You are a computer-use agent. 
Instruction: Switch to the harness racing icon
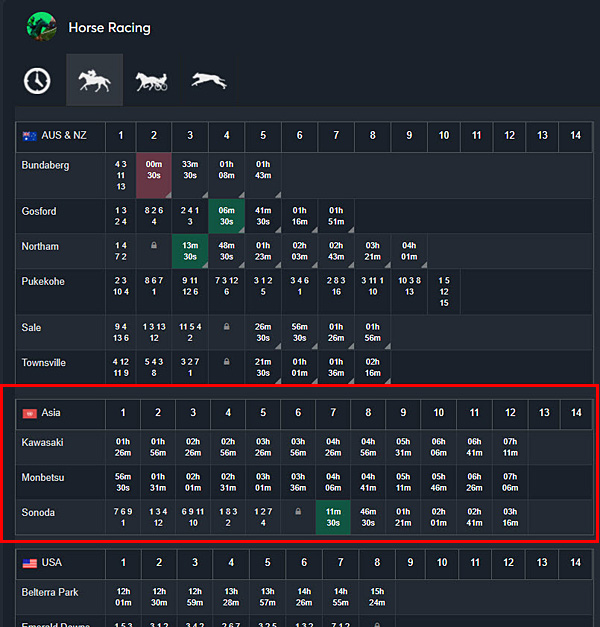click(152, 81)
